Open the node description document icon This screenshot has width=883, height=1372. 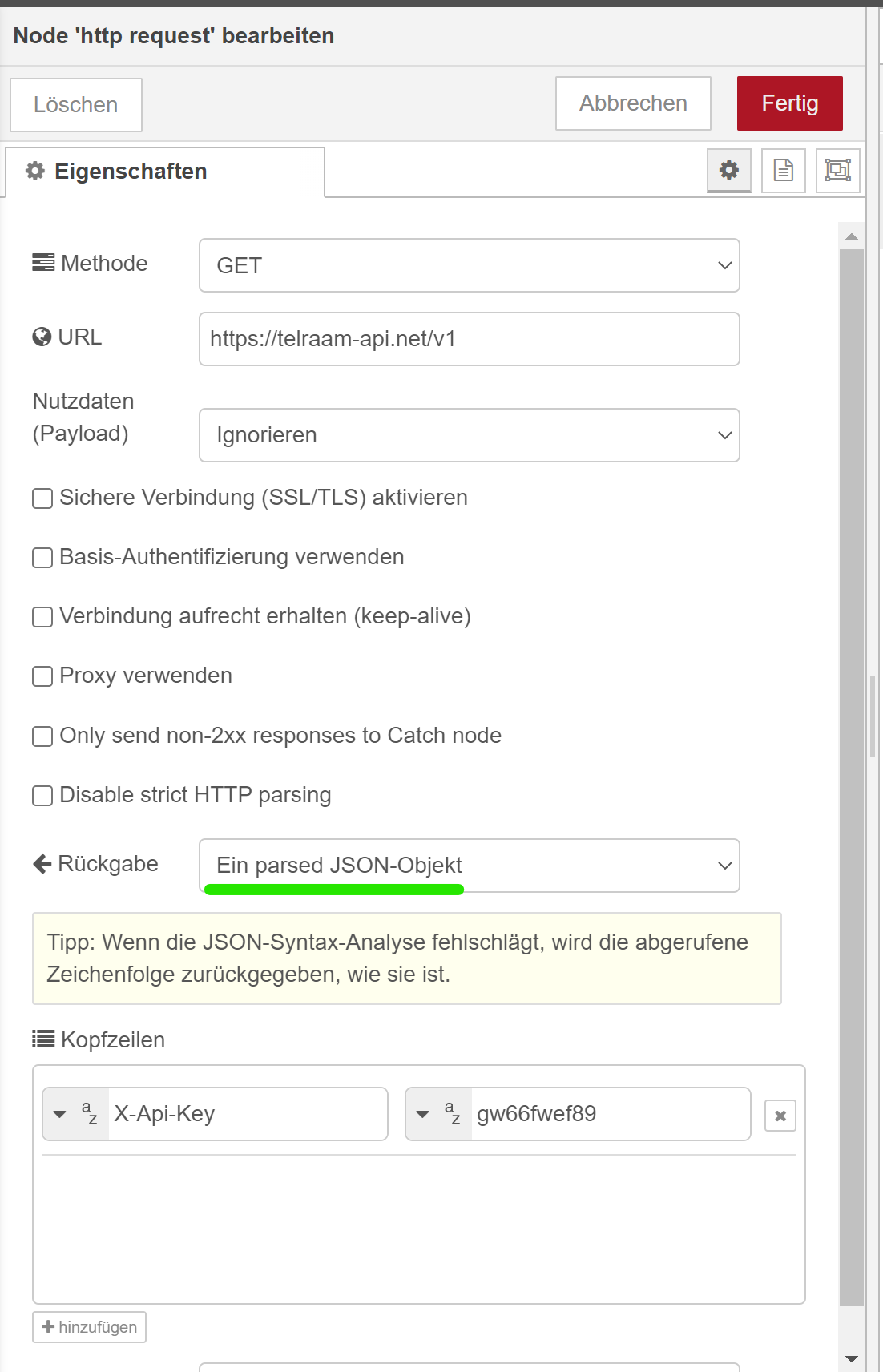coord(783,170)
